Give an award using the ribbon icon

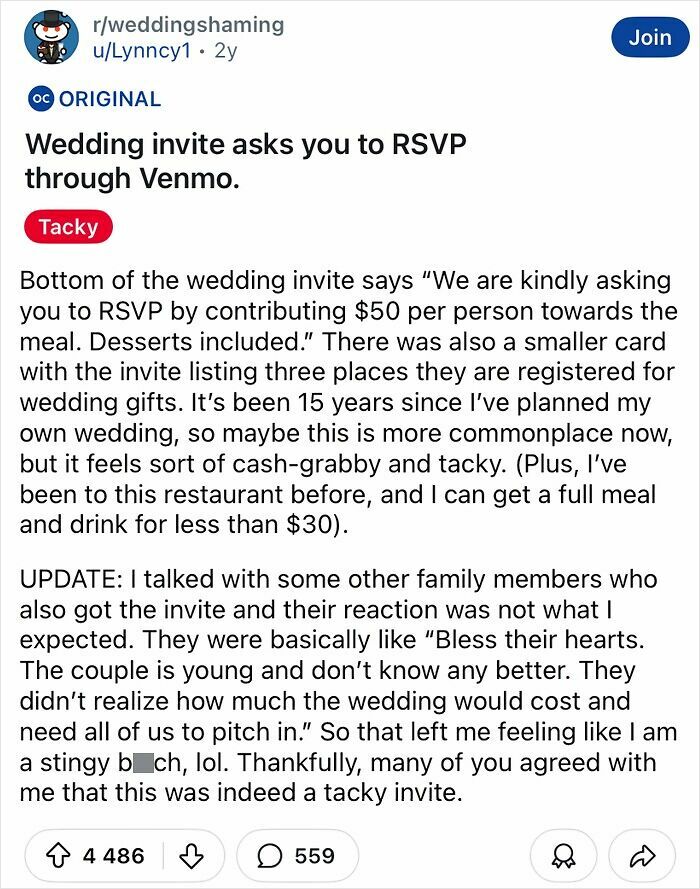[x=565, y=856]
